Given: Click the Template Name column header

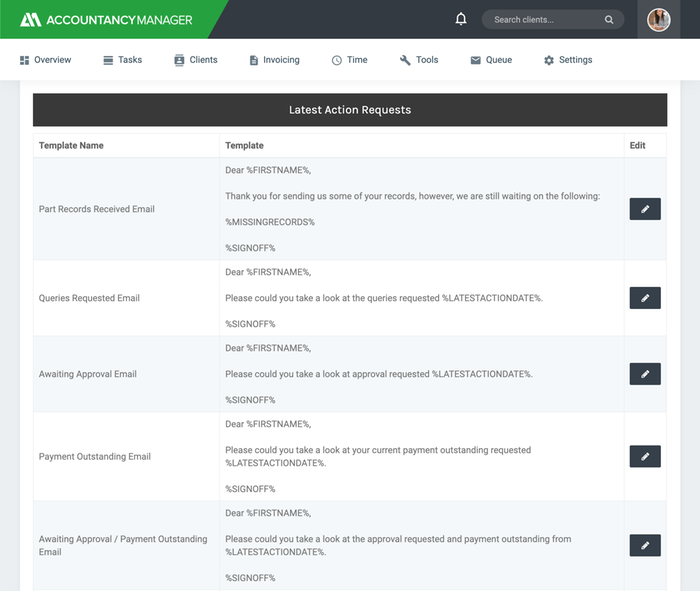Looking at the screenshot, I should click(71, 146).
